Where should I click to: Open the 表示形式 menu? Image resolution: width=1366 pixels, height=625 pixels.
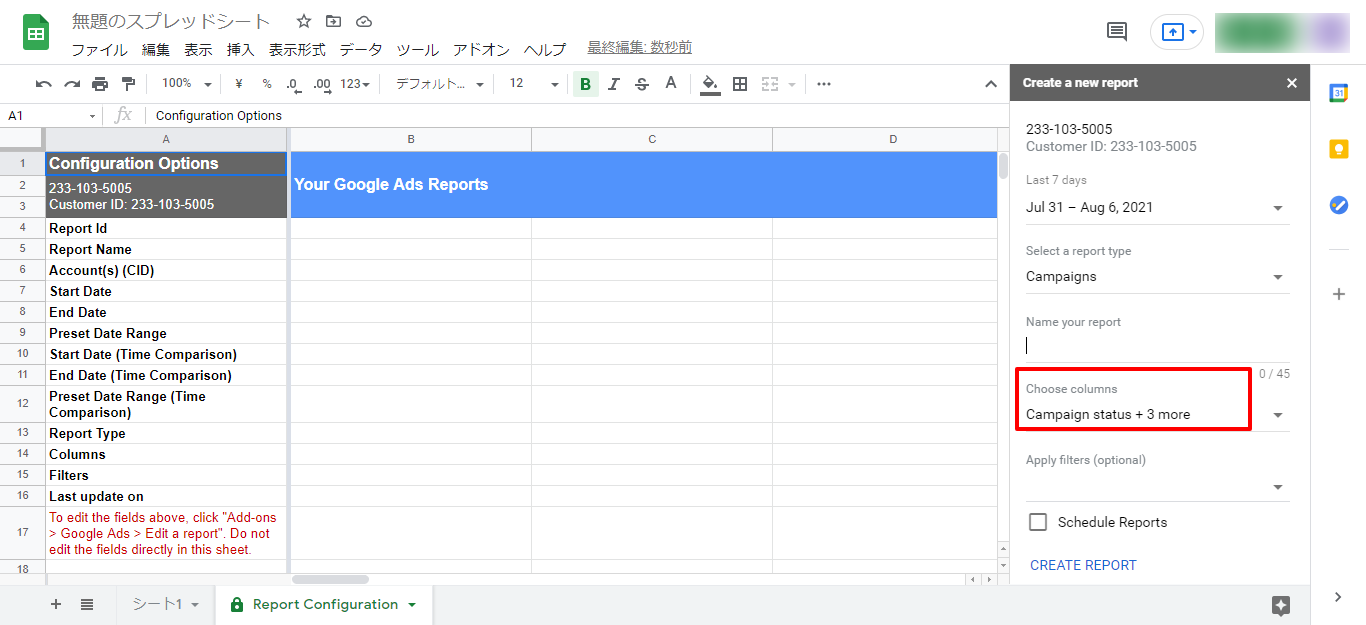point(297,49)
